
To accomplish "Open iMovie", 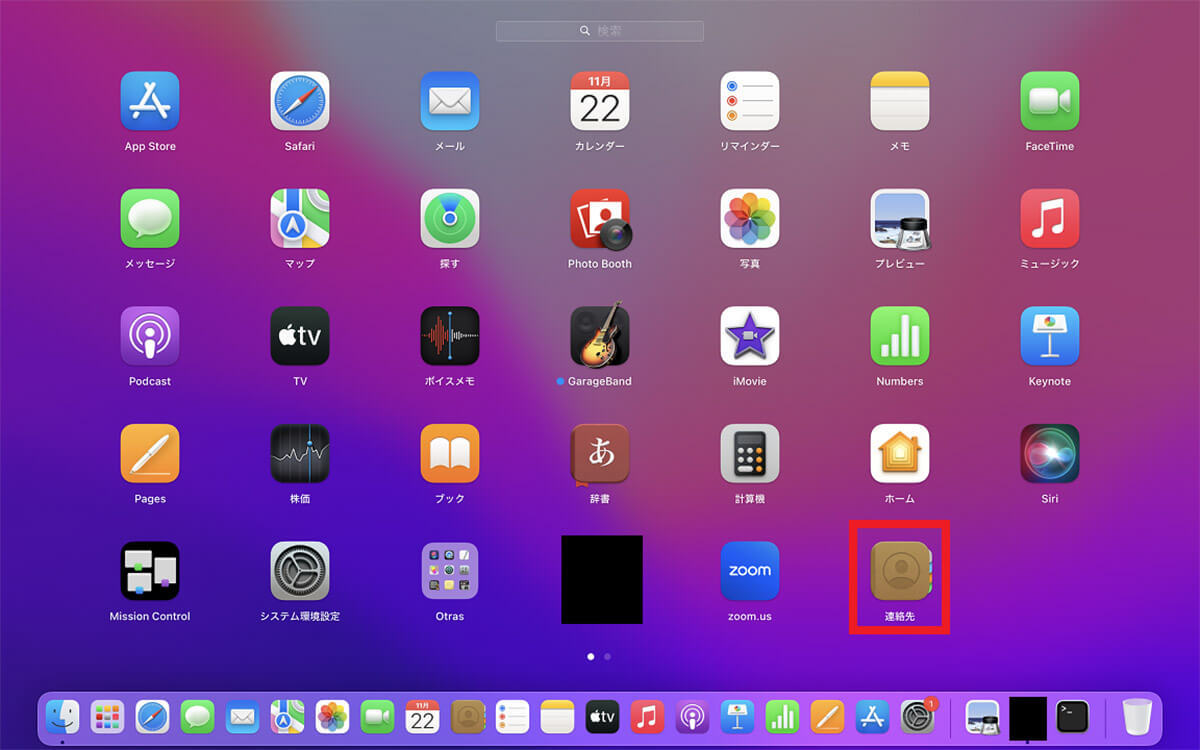I will pyautogui.click(x=750, y=336).
